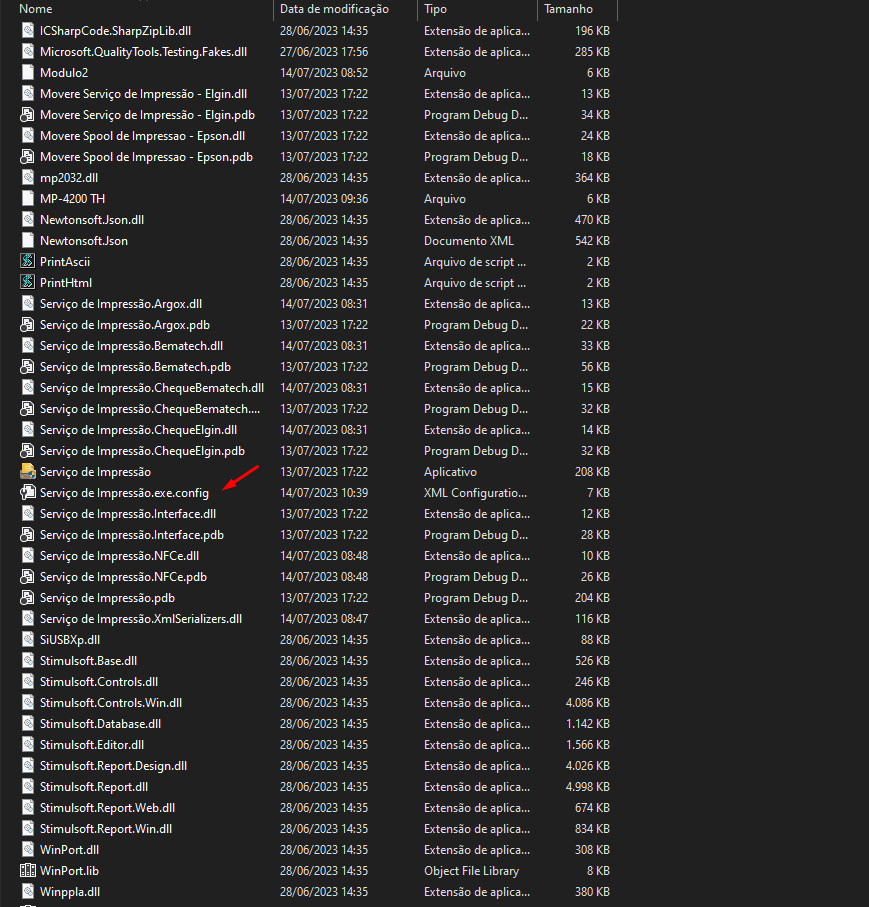This screenshot has width=869, height=907.
Task: Click the 542 KB size cell
Action: 592,241
